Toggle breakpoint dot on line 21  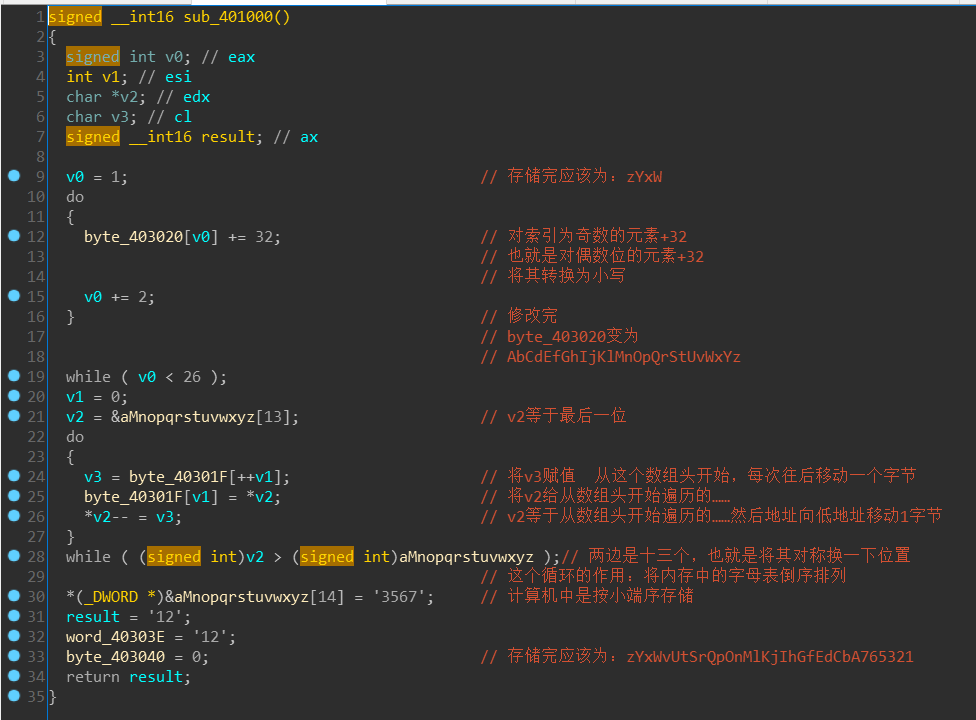(x=14, y=416)
